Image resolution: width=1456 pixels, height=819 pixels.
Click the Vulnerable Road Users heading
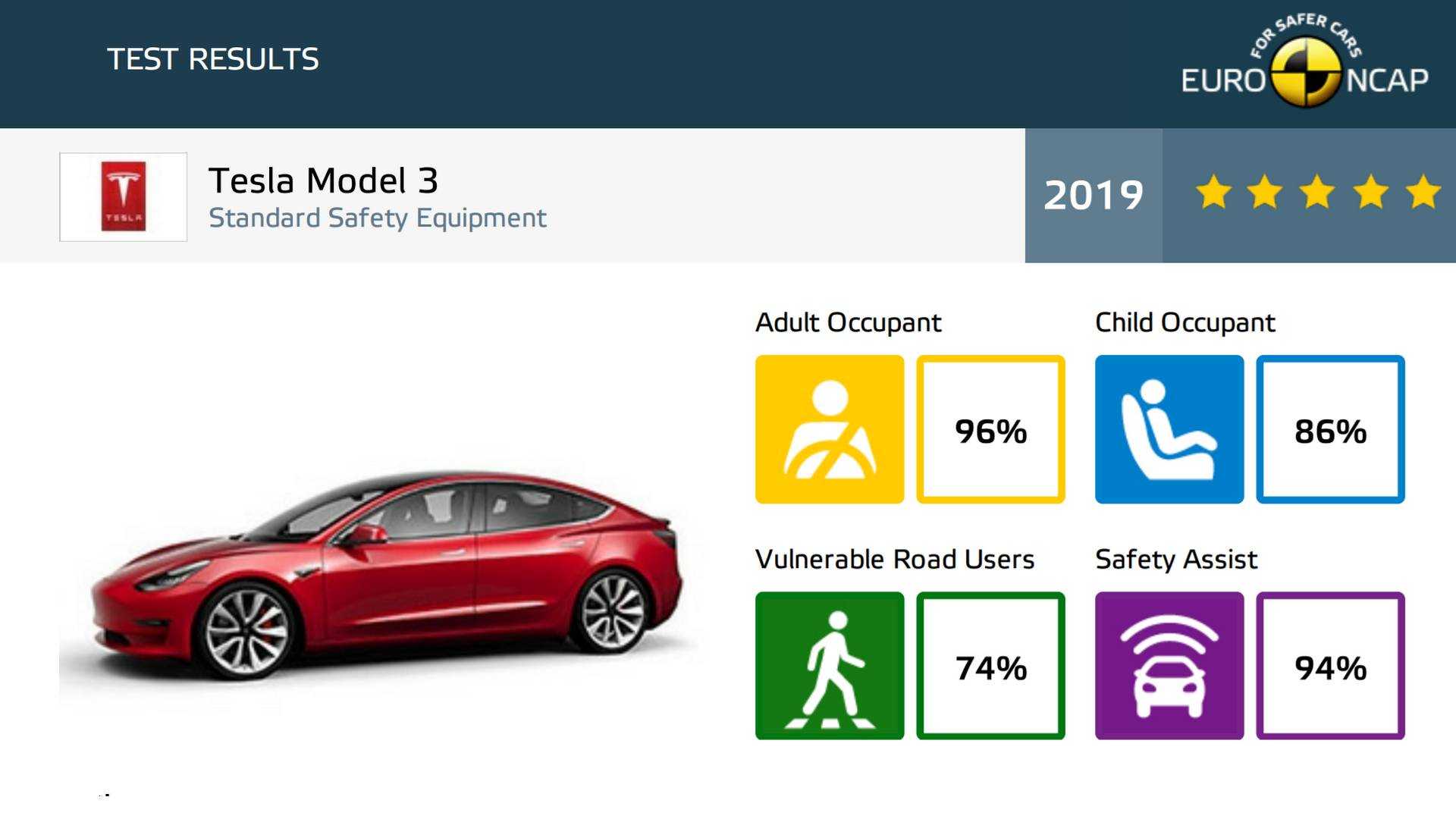tap(895, 560)
